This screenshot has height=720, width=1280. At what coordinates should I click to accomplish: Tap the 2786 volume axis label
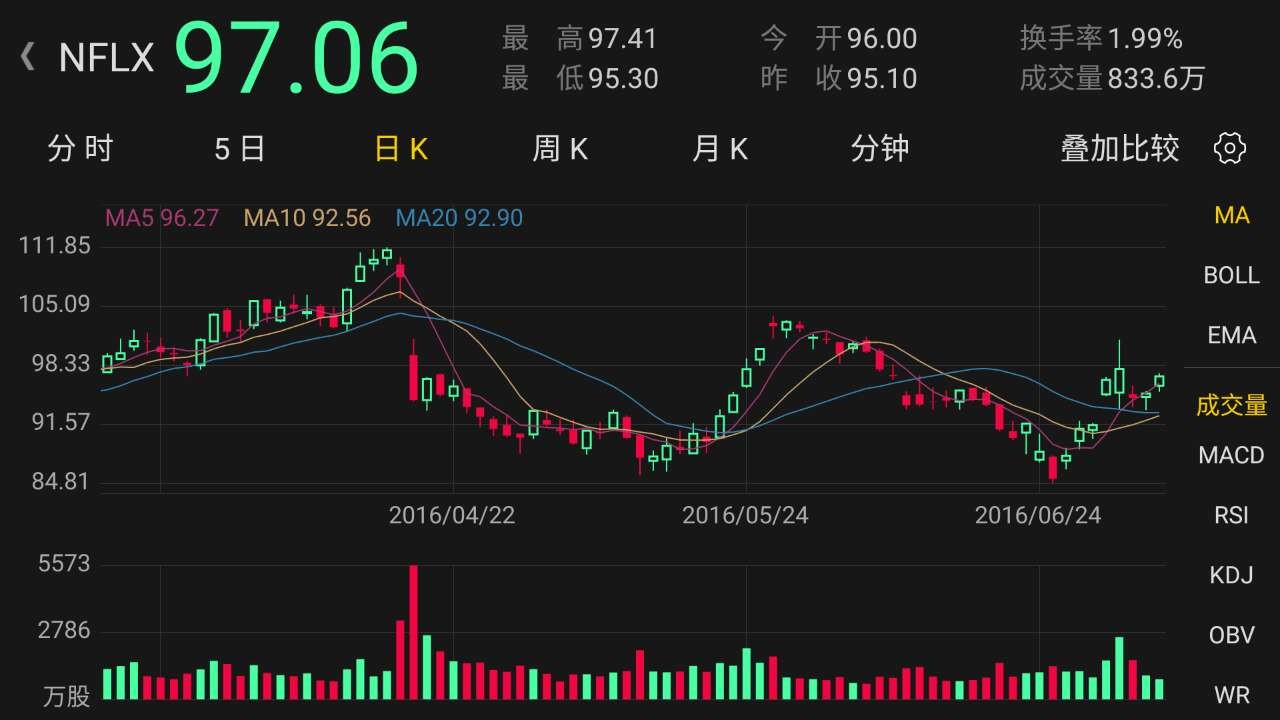65,631
